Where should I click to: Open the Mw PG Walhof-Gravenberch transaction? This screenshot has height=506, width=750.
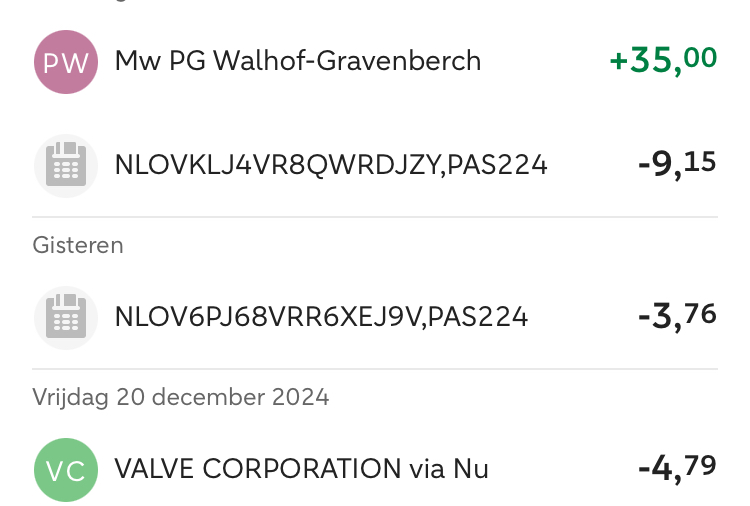tap(298, 62)
